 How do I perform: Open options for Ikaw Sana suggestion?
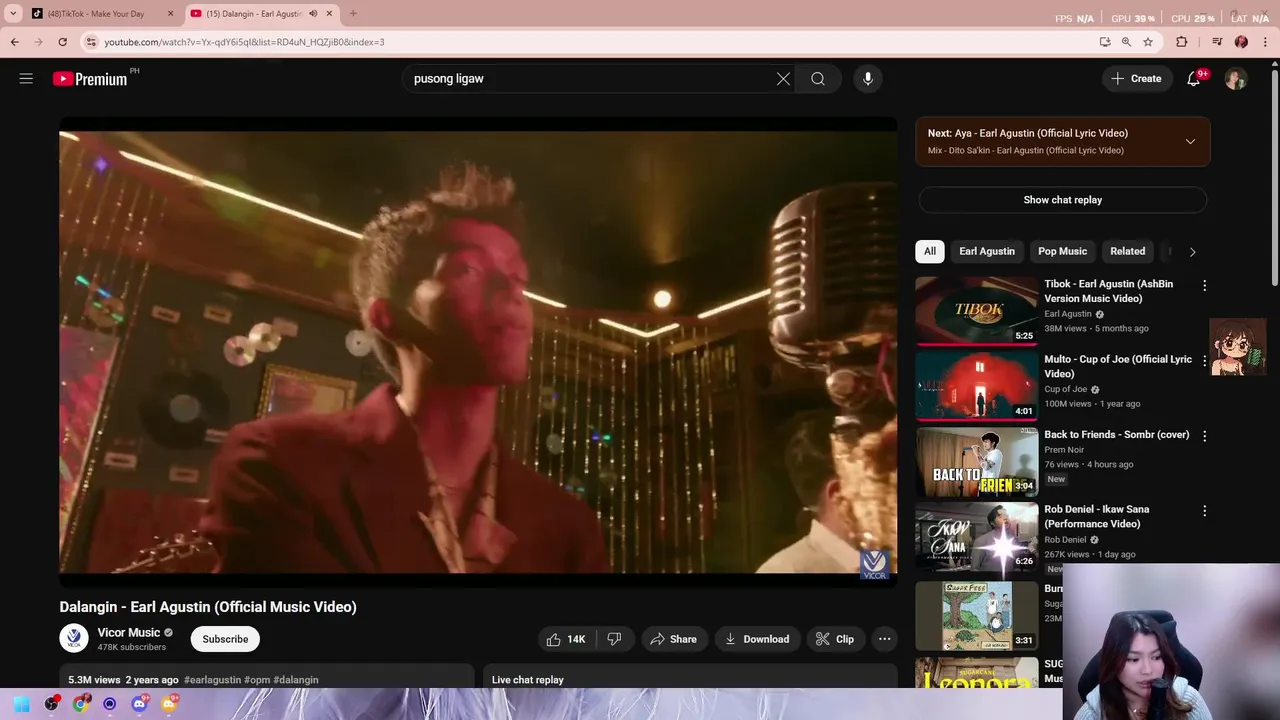1204,510
